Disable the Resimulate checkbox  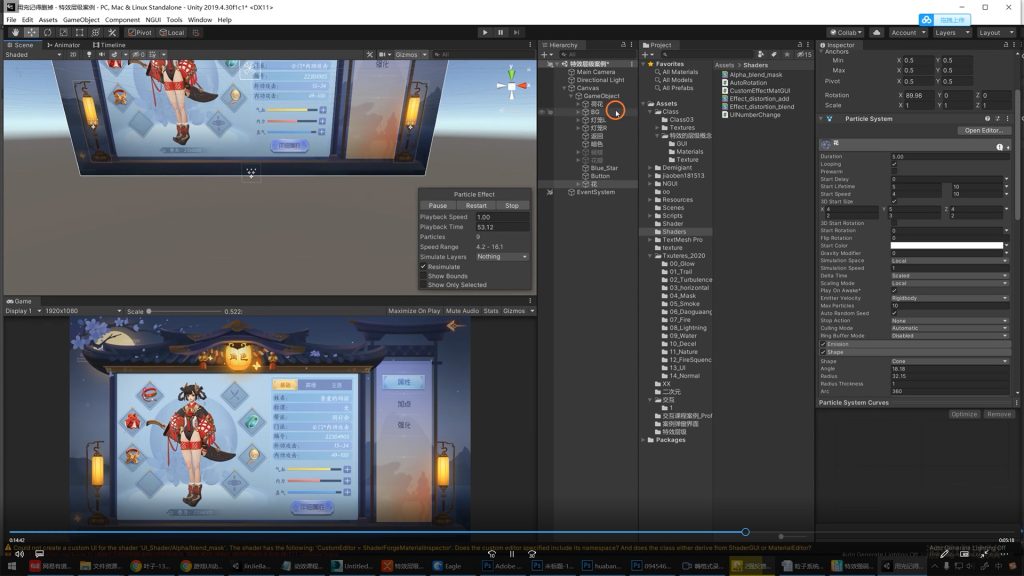423,267
